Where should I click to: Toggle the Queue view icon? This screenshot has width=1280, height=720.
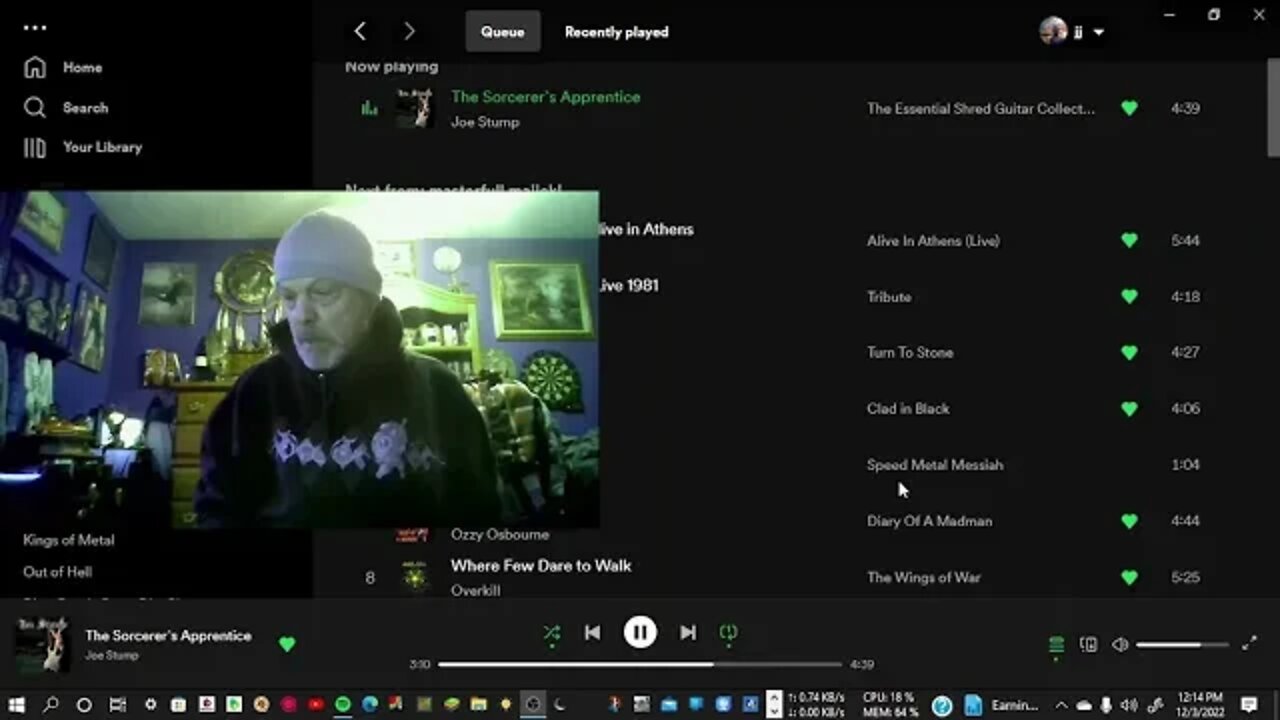(1056, 645)
